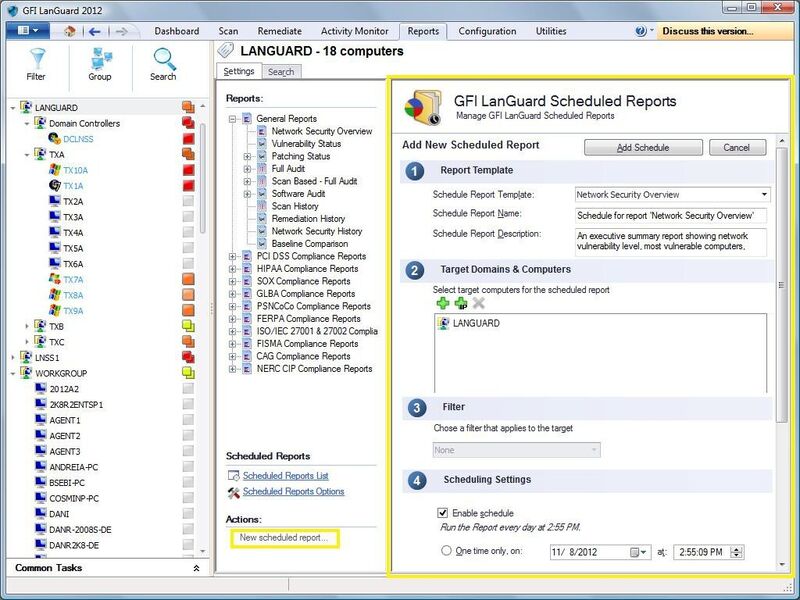Click green plus add target icon
800x600 pixels.
pos(443,303)
